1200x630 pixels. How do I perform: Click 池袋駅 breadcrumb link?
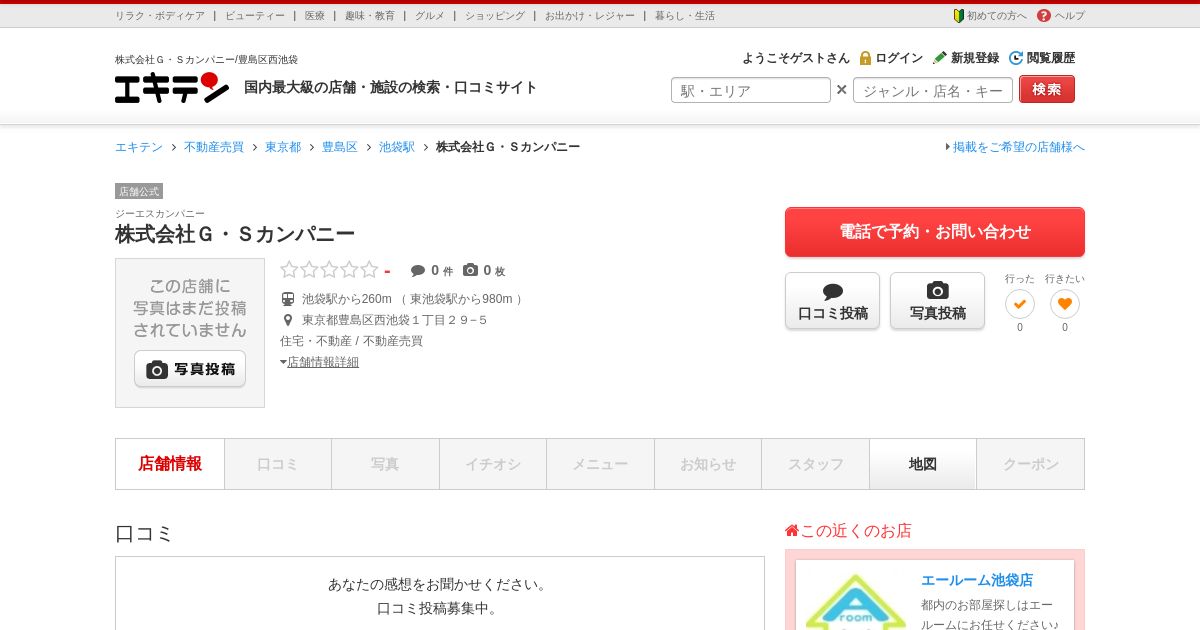pos(397,147)
